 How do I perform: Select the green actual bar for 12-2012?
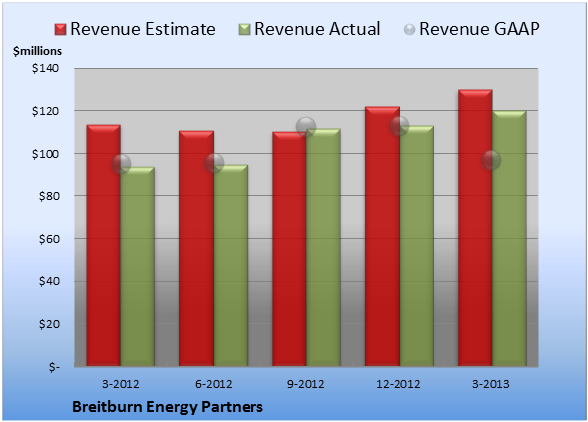click(417, 246)
